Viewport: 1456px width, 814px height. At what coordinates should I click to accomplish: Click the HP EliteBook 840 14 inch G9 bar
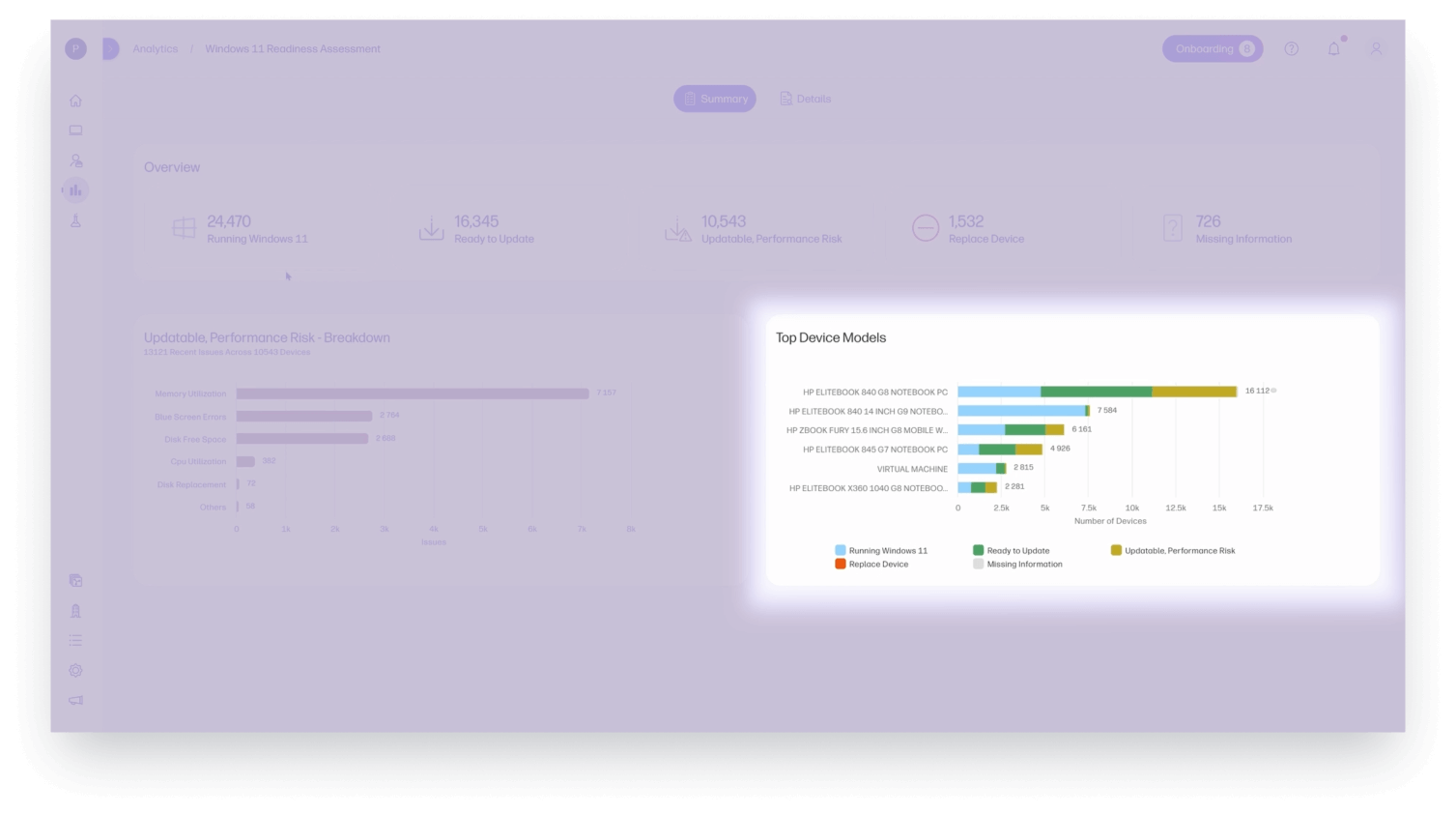[x=1023, y=411]
